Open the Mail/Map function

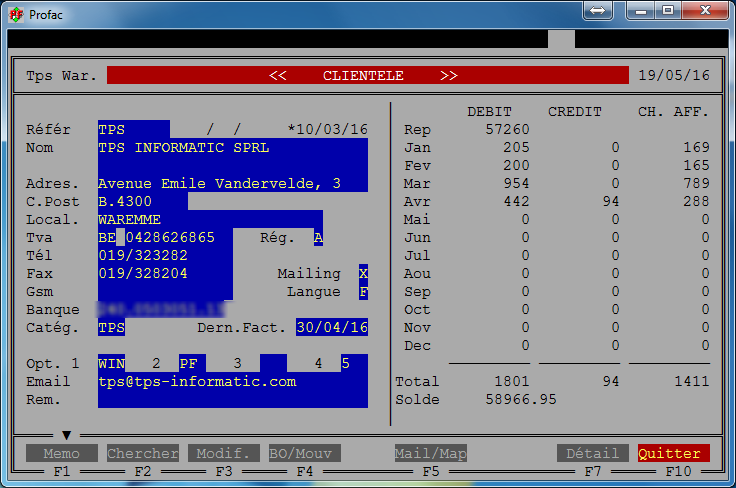click(431, 454)
